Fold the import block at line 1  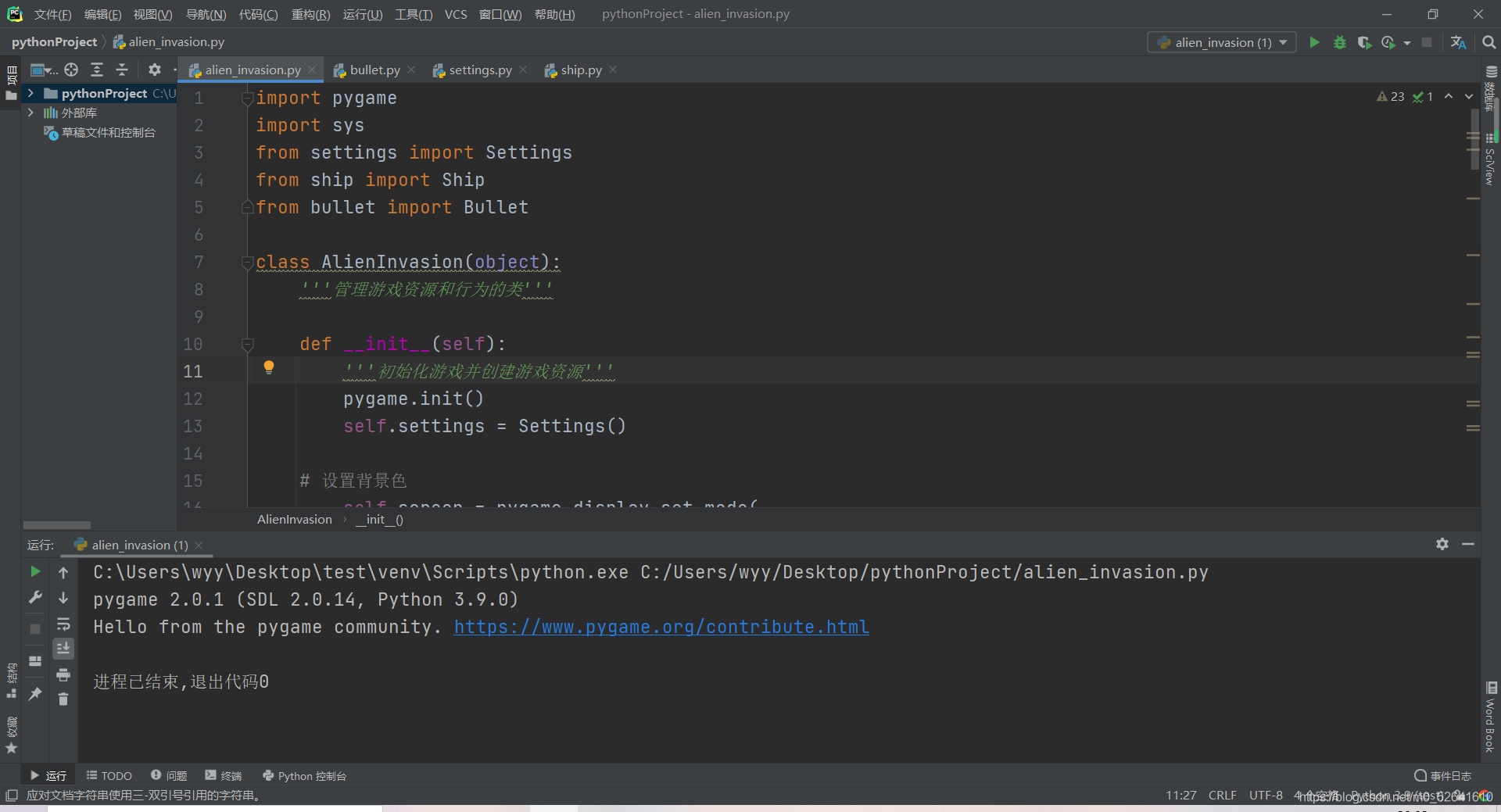coord(248,98)
